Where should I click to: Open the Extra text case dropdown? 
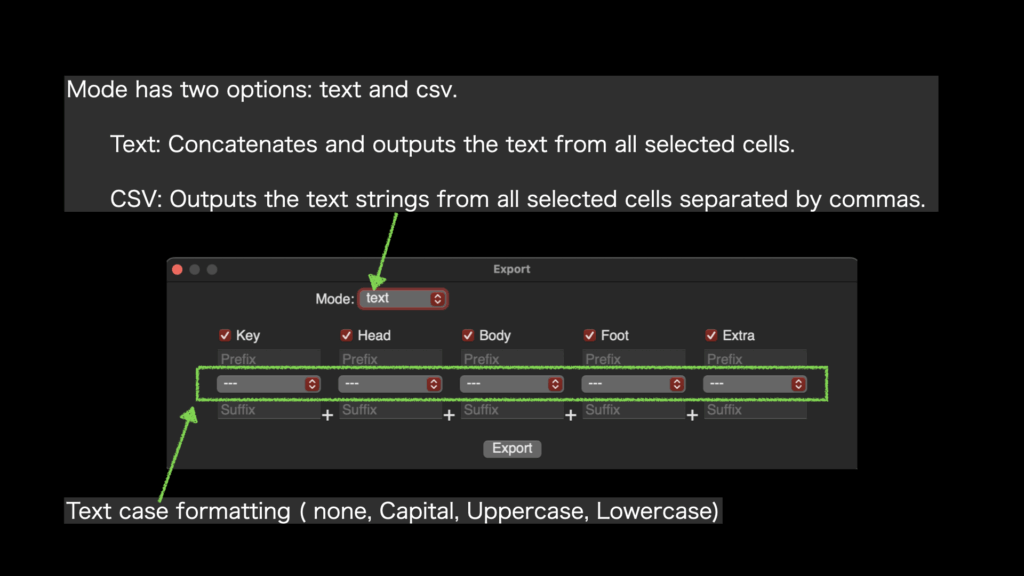[x=756, y=384]
